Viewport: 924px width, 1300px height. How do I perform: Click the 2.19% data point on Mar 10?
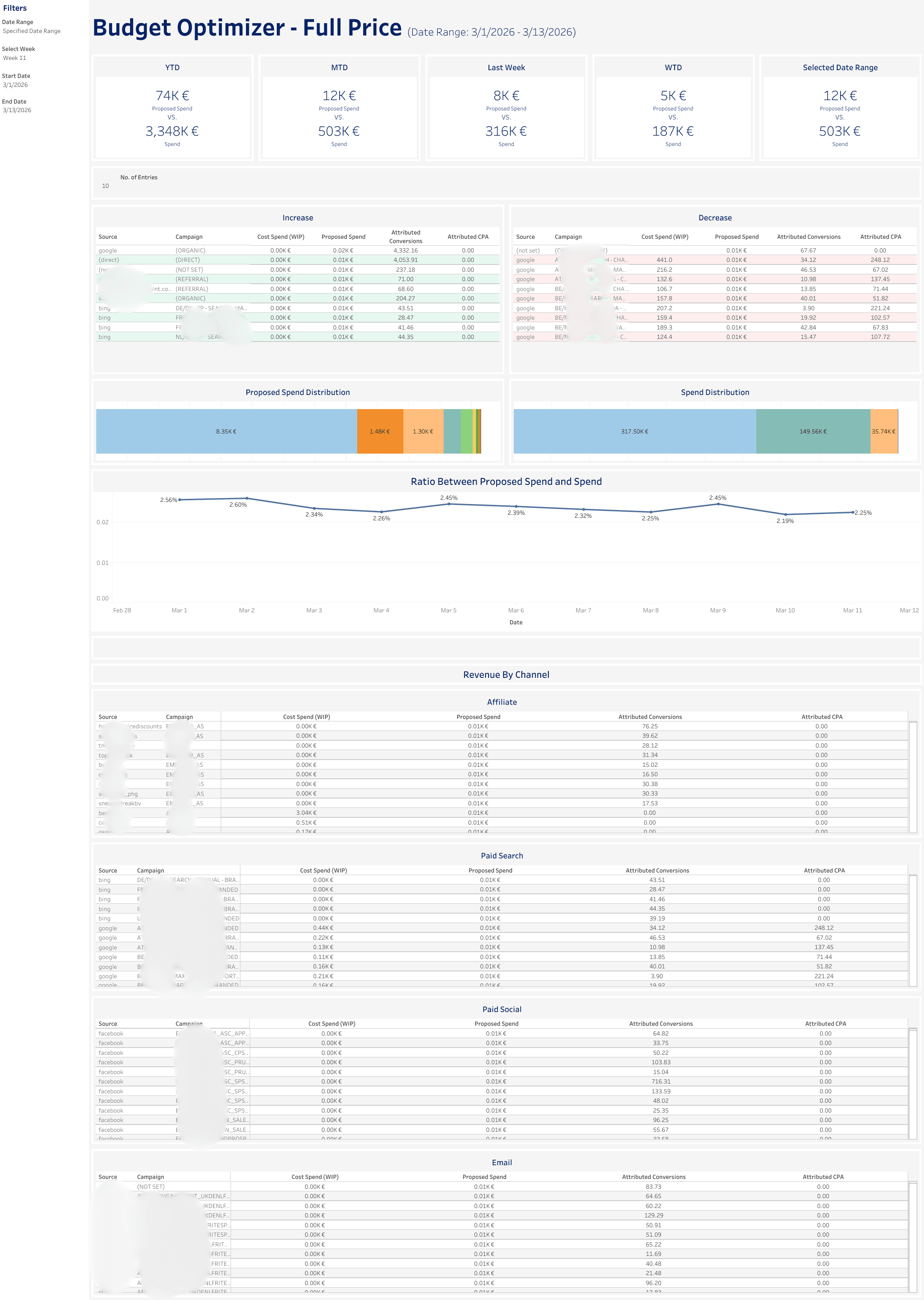click(x=785, y=514)
